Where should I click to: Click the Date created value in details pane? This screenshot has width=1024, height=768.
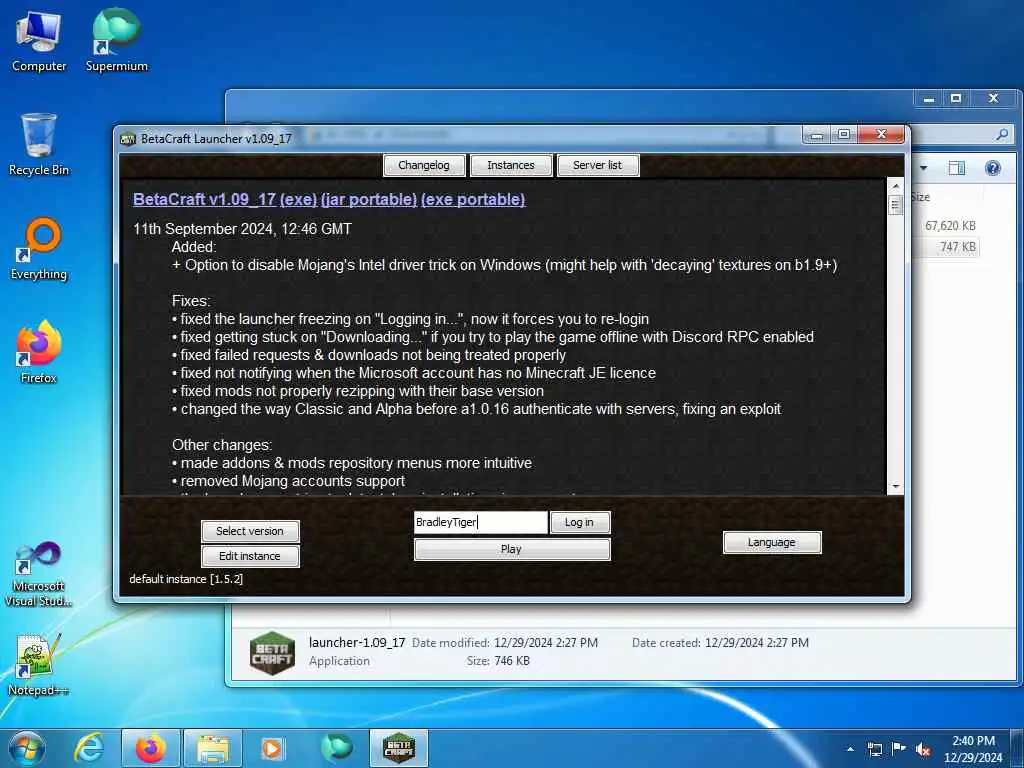pyautogui.click(x=757, y=643)
